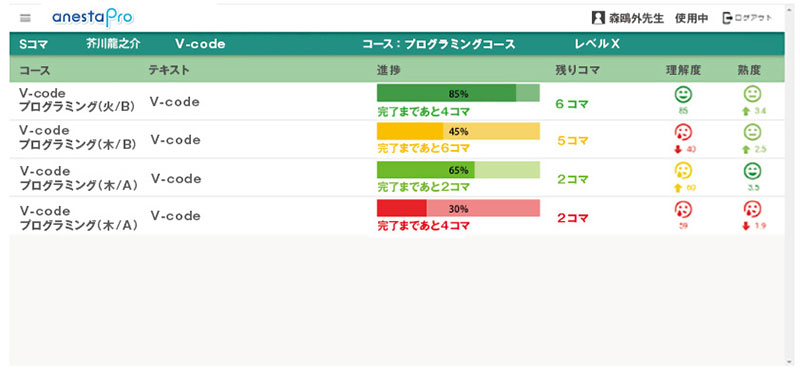The height and width of the screenshot is (371, 800).
Task: Click the anestaPro logo
Action: pos(92,18)
